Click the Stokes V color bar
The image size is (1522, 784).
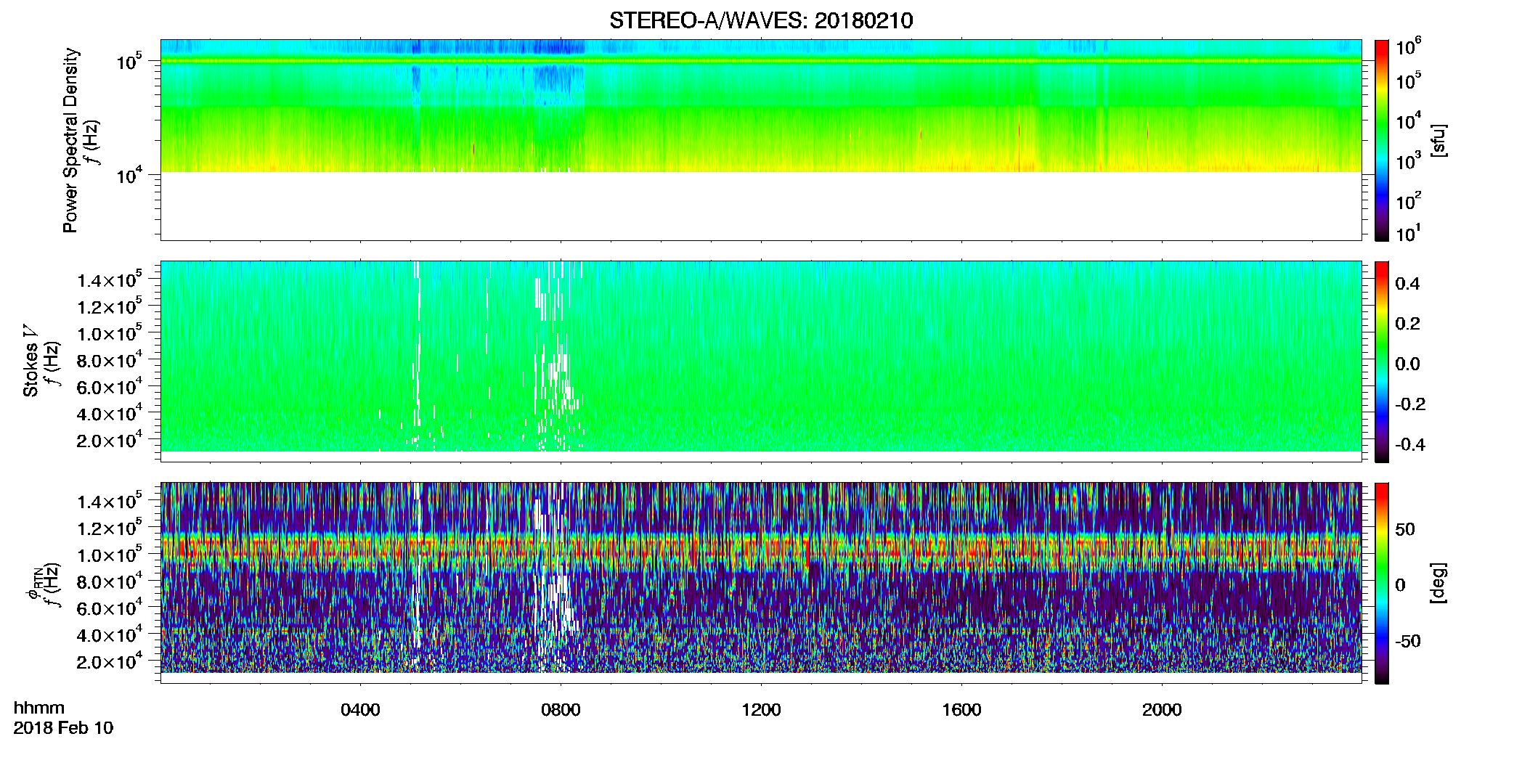[x=1382, y=362]
